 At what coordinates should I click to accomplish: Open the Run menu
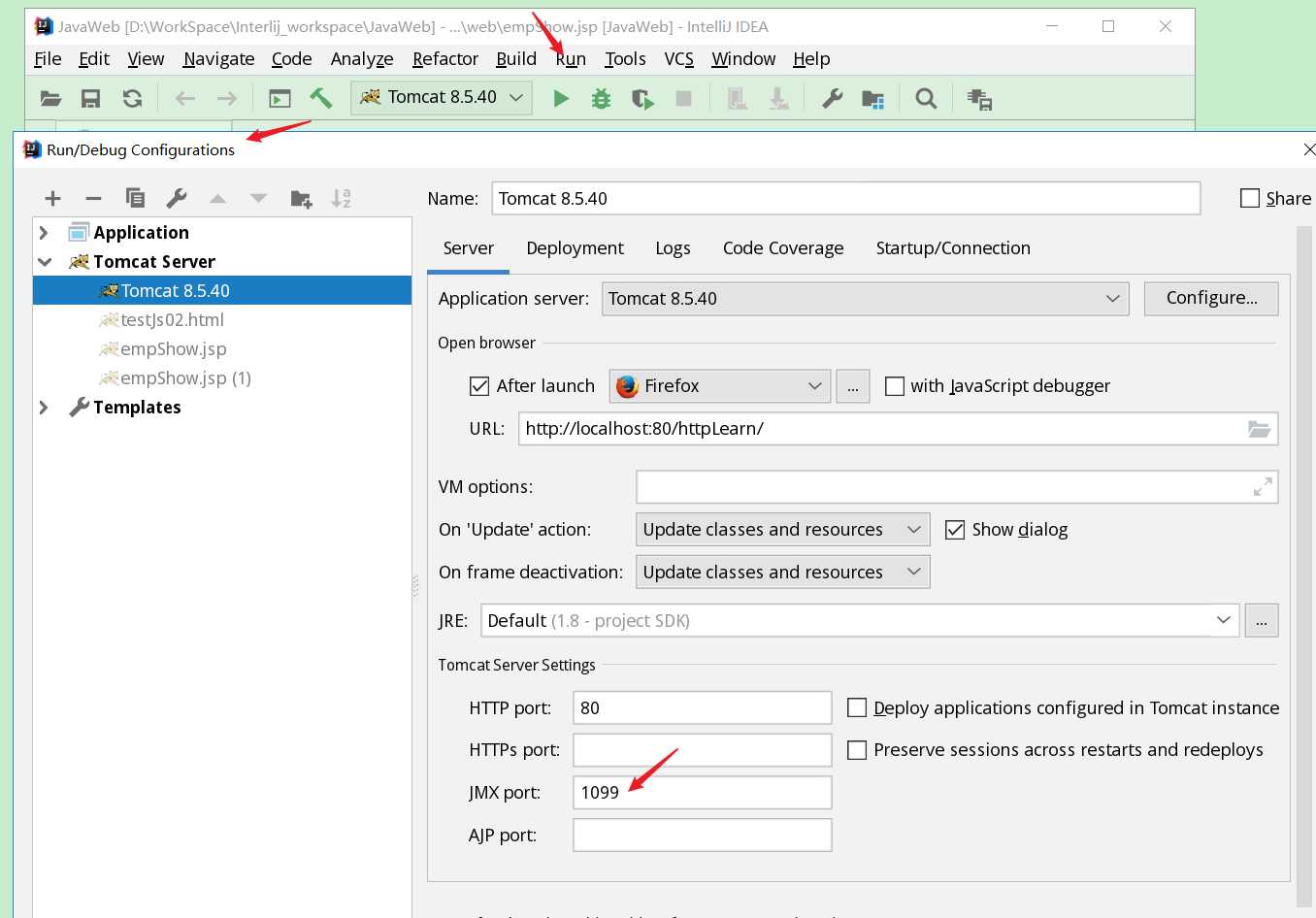571,59
